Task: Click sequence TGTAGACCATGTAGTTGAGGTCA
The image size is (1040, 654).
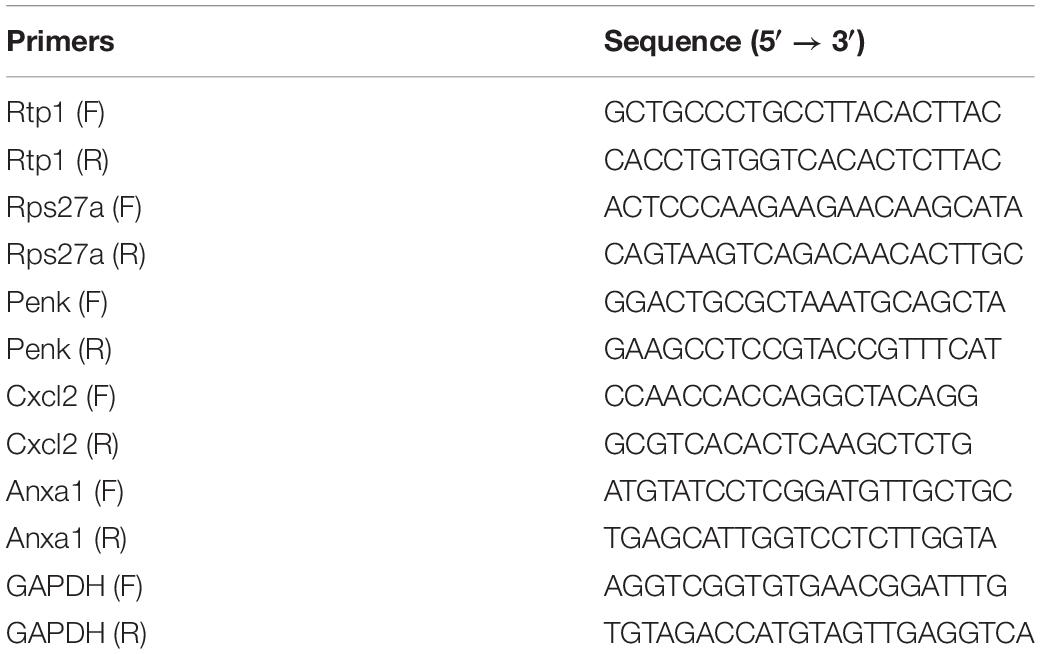Action: coord(819,633)
